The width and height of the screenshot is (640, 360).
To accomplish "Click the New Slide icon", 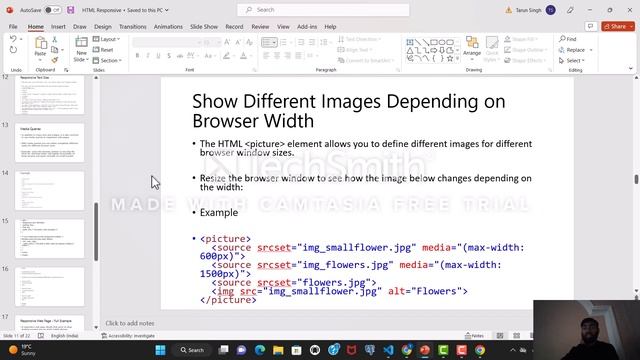I will (x=81, y=42).
